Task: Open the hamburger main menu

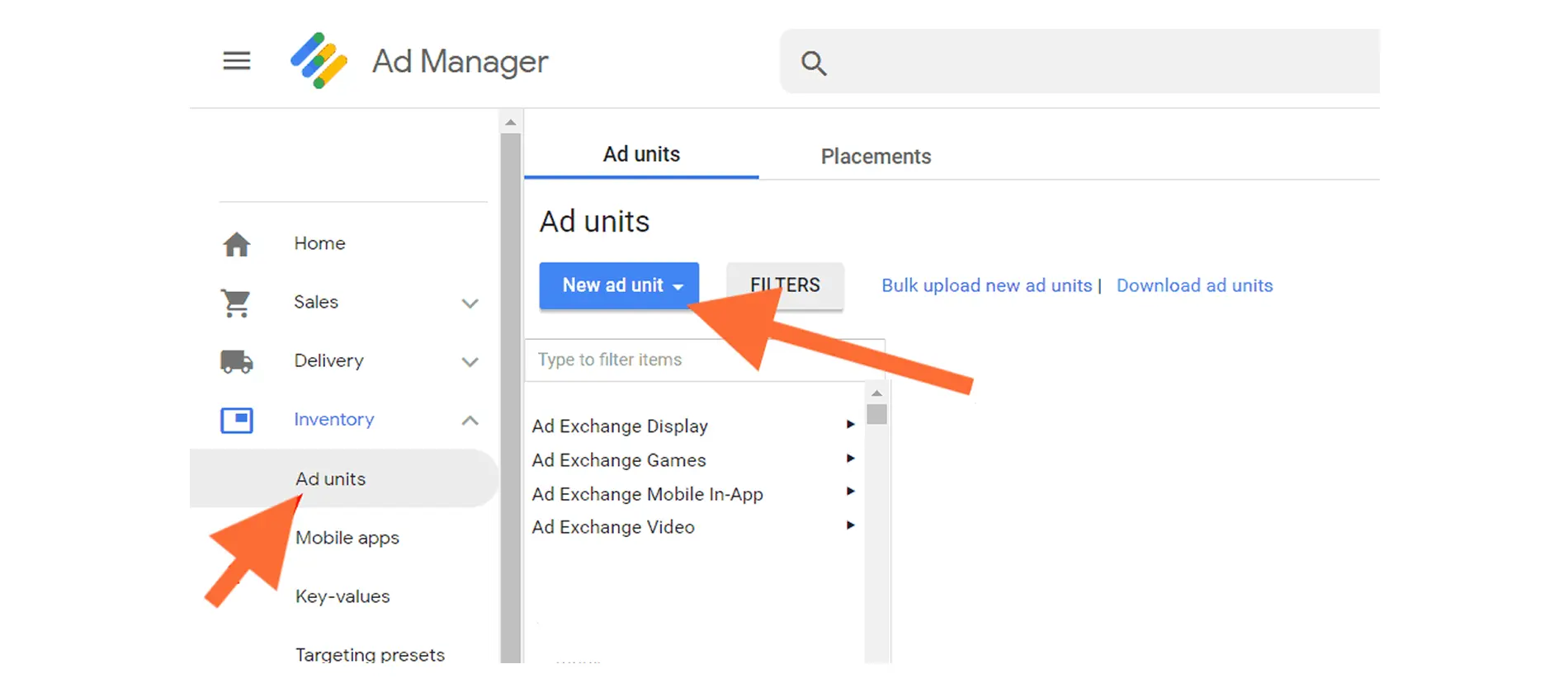Action: 237,61
